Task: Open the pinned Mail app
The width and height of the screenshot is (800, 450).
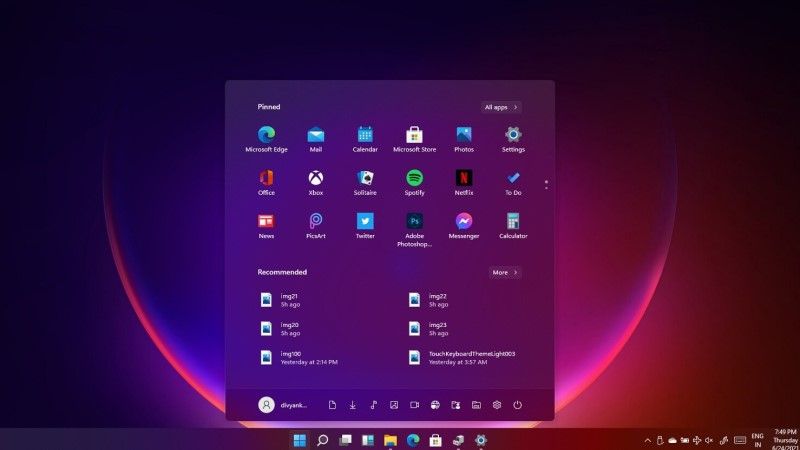Action: (x=316, y=139)
